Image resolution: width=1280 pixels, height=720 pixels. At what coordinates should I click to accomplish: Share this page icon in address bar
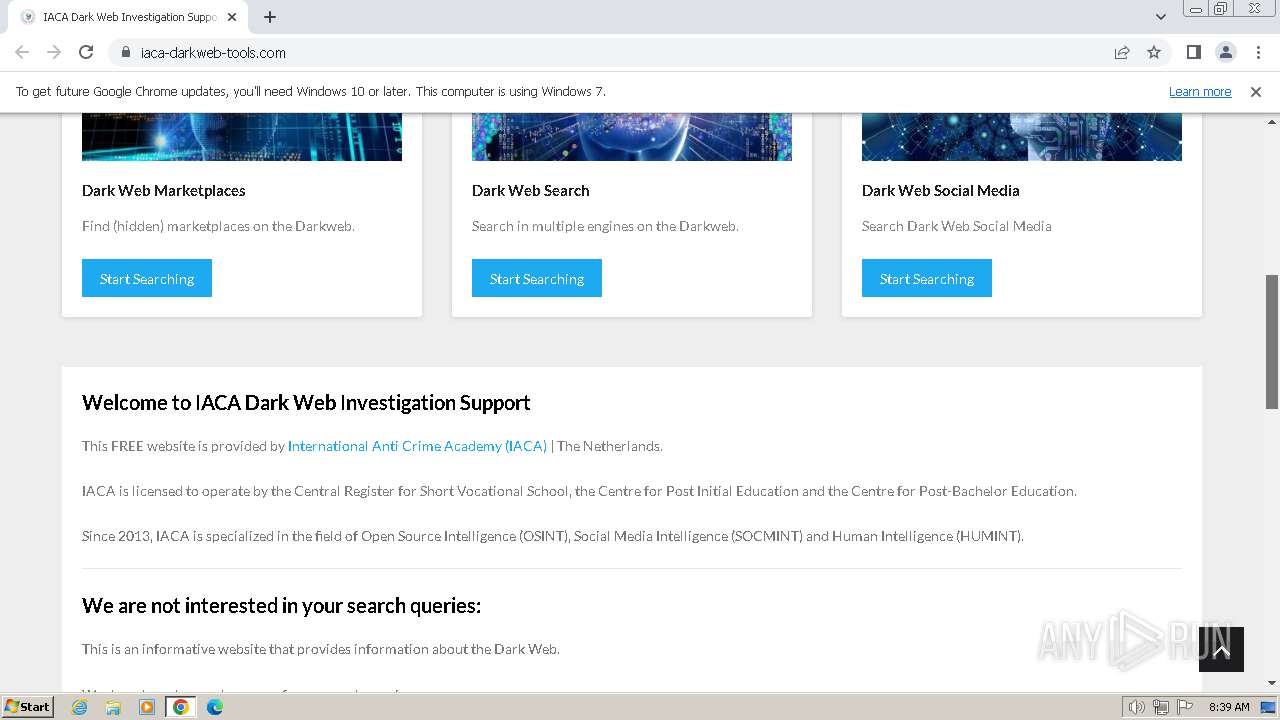(x=1122, y=52)
